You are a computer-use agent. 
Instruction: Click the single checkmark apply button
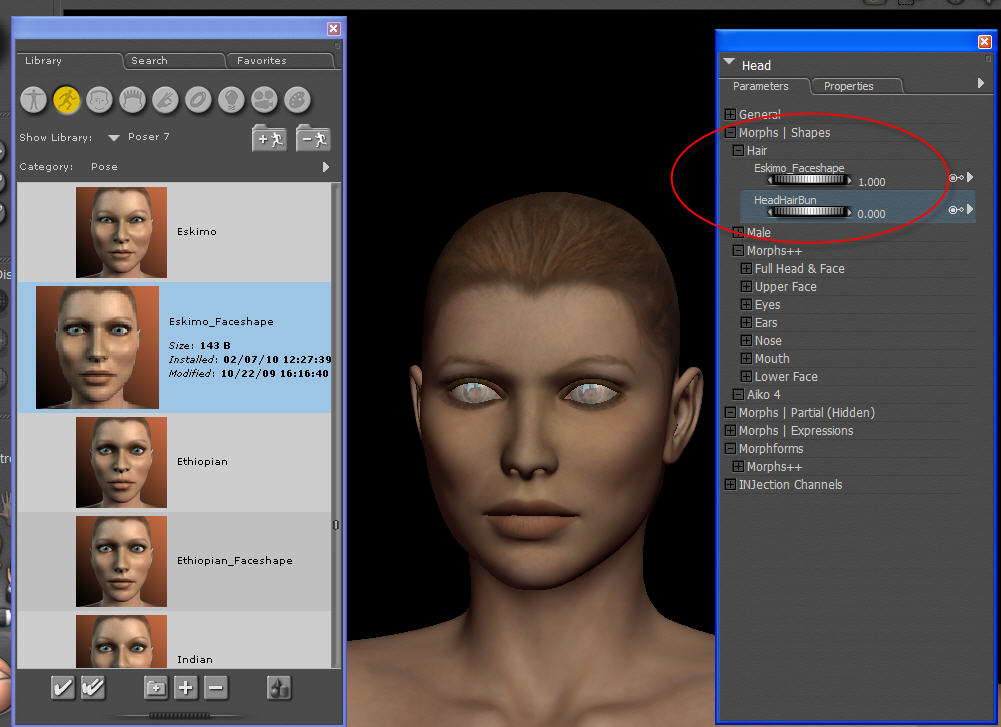[x=63, y=687]
